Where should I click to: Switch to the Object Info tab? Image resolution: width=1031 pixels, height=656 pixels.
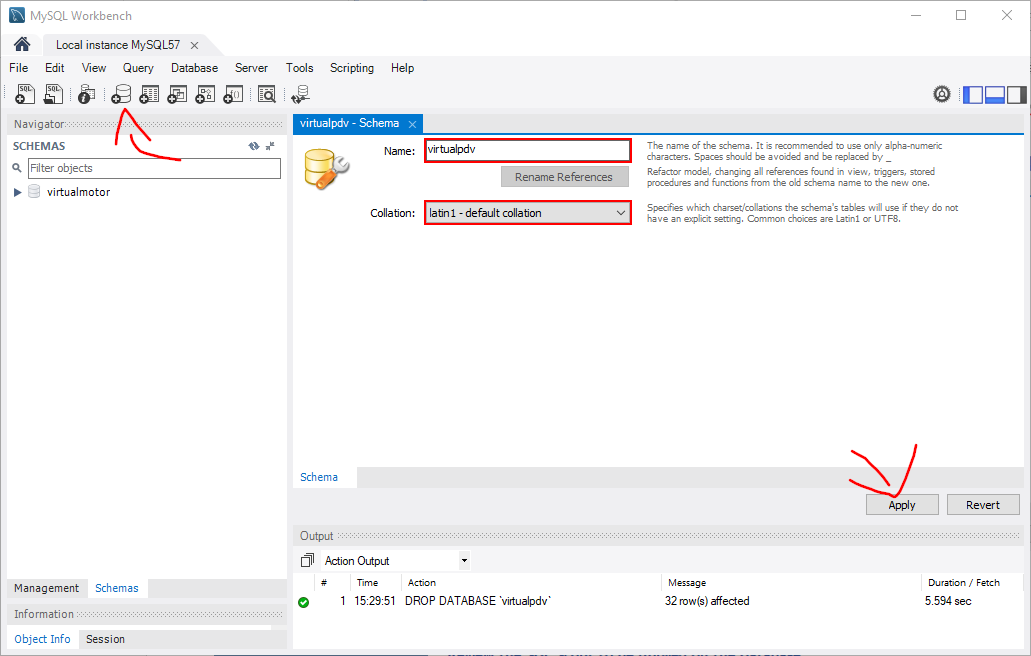pyautogui.click(x=42, y=639)
